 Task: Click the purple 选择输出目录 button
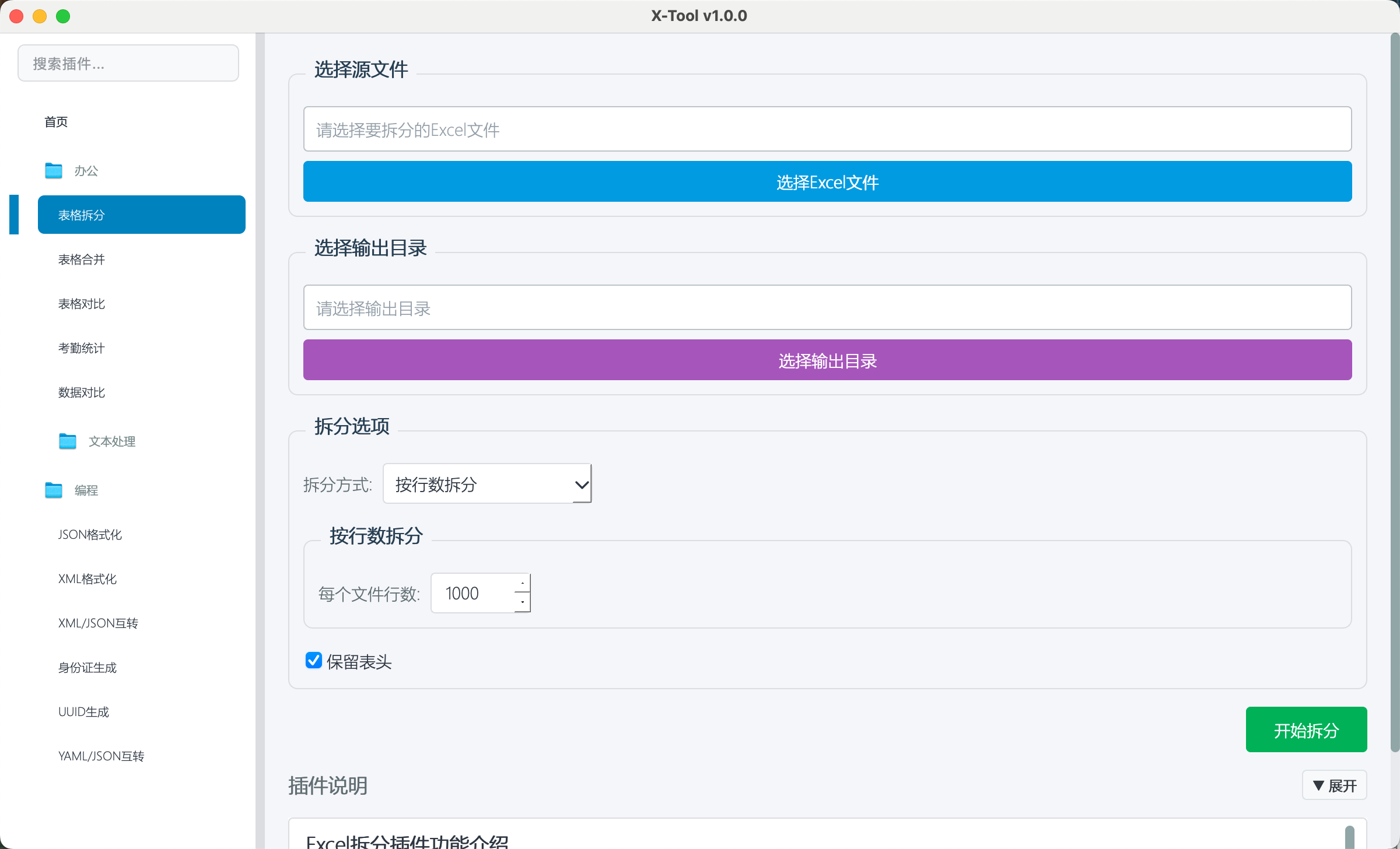coord(827,360)
